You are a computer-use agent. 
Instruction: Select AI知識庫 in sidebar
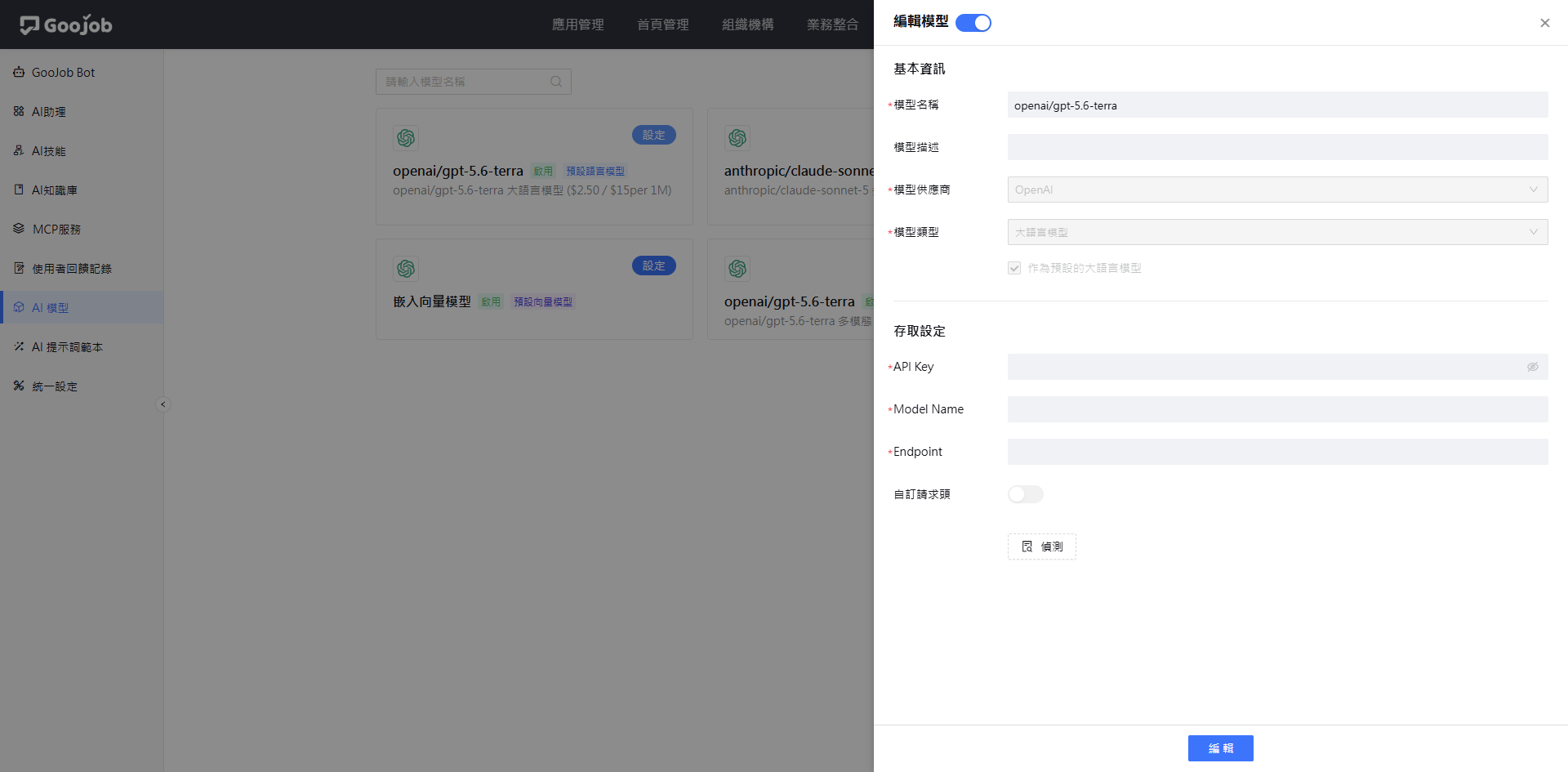coord(82,190)
